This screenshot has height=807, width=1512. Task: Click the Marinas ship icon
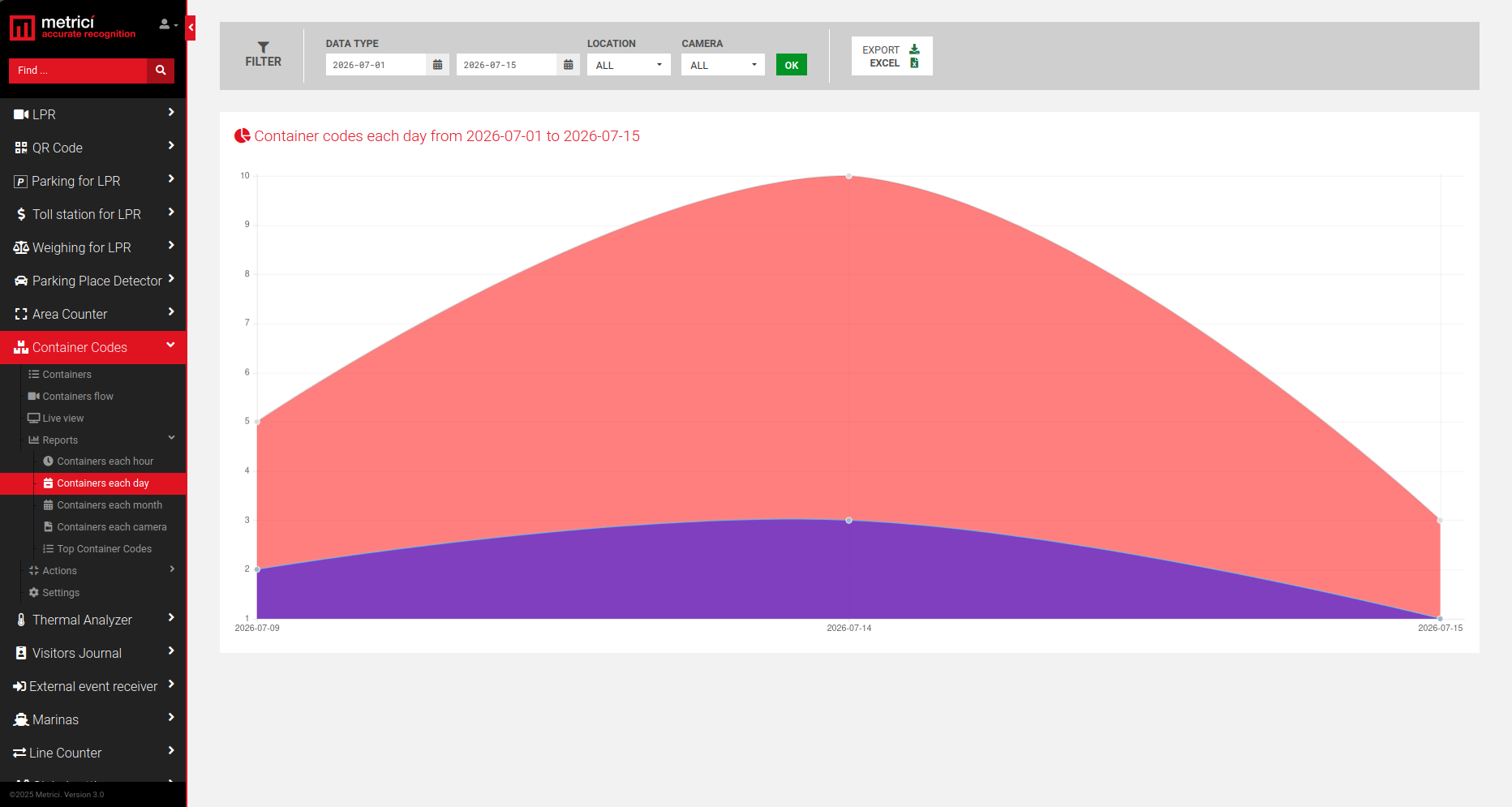[21, 719]
